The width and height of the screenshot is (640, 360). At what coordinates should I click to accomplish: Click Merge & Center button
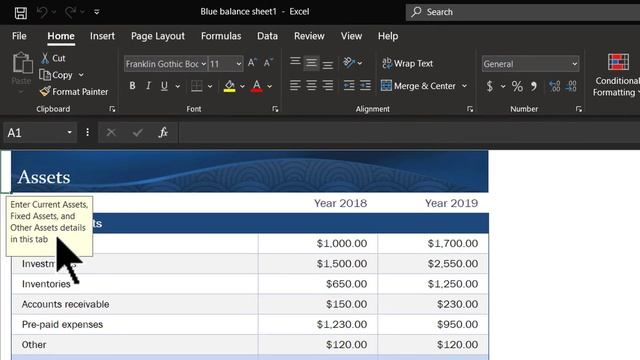(418, 86)
